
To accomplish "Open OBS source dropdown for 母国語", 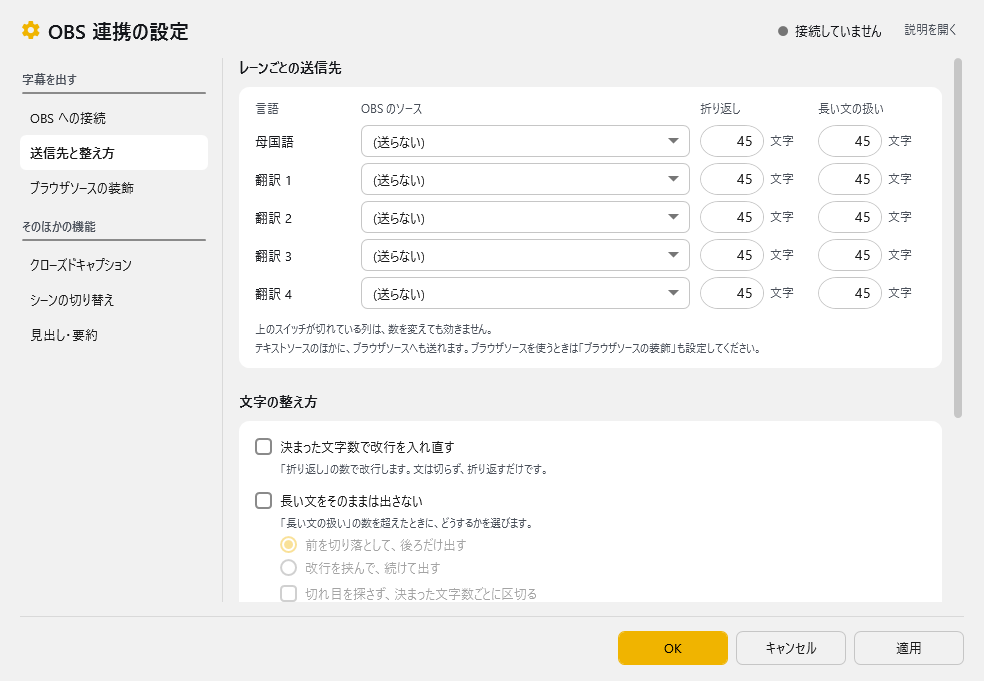I will pyautogui.click(x=525, y=141).
